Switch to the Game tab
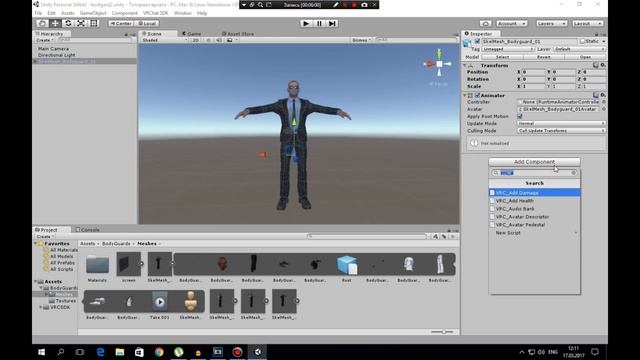This screenshot has width=640, height=360. [x=192, y=33]
